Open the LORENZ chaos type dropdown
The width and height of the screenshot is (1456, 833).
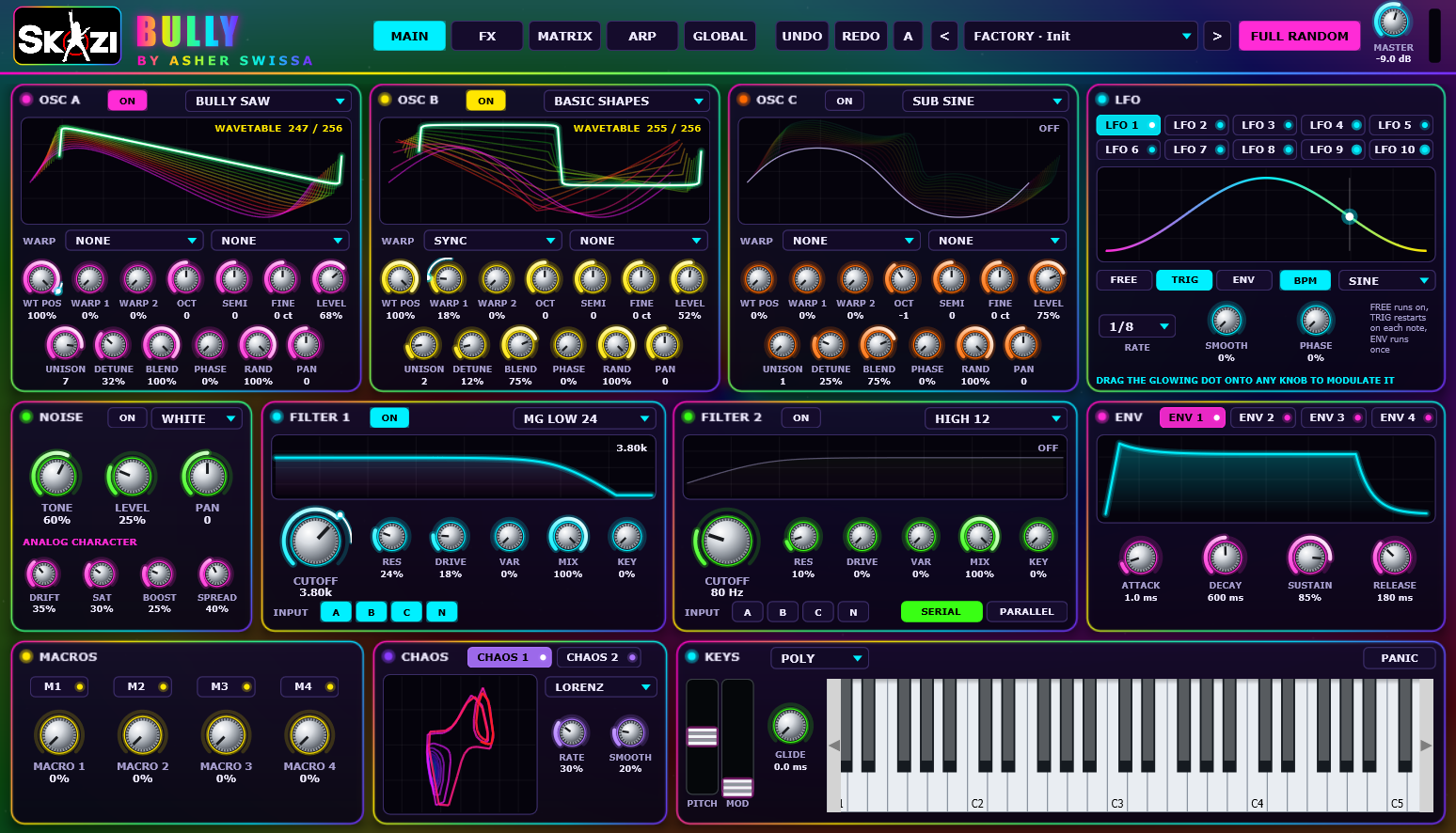coord(601,687)
